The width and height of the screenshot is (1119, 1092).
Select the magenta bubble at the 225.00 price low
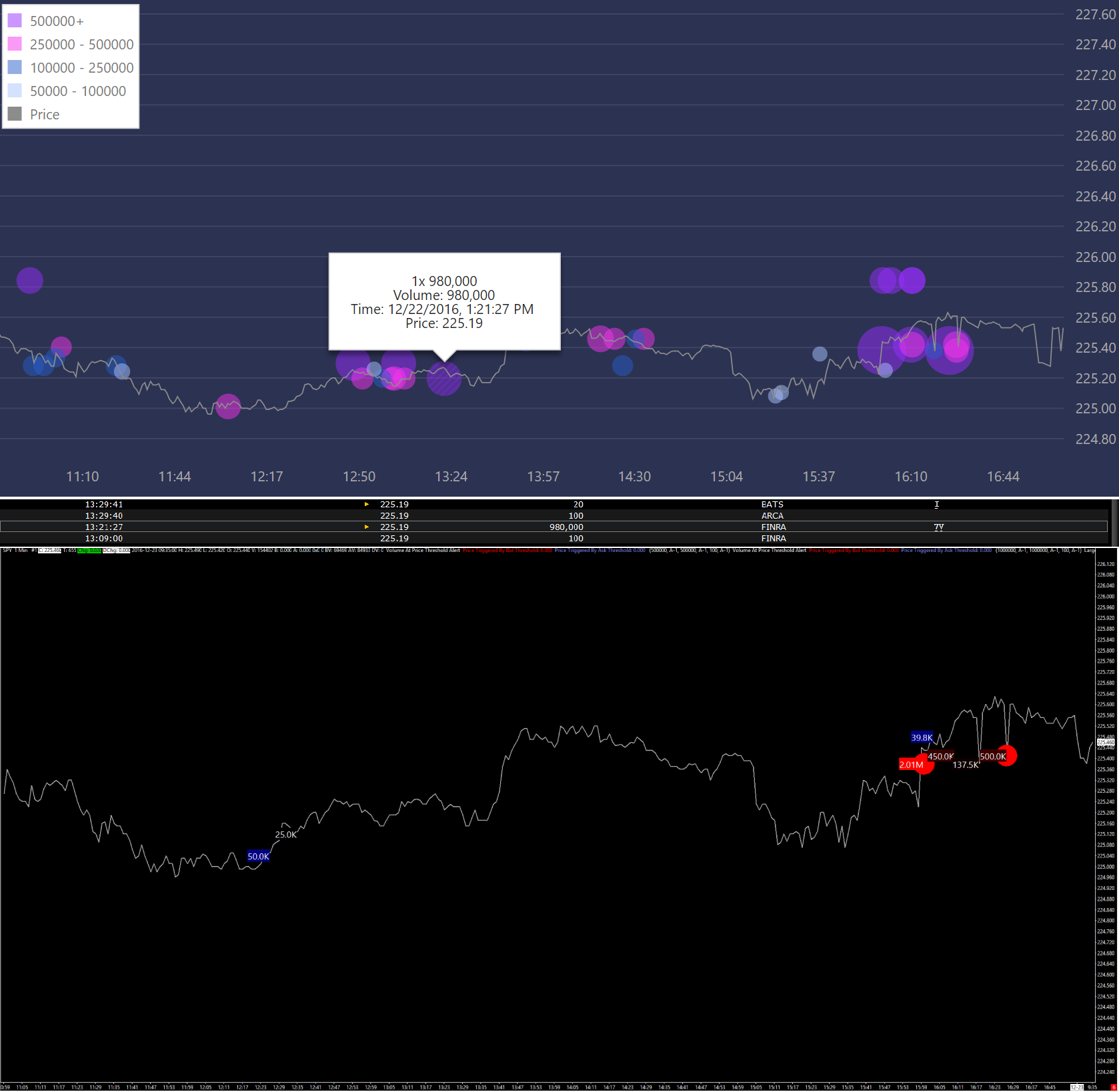[x=228, y=406]
